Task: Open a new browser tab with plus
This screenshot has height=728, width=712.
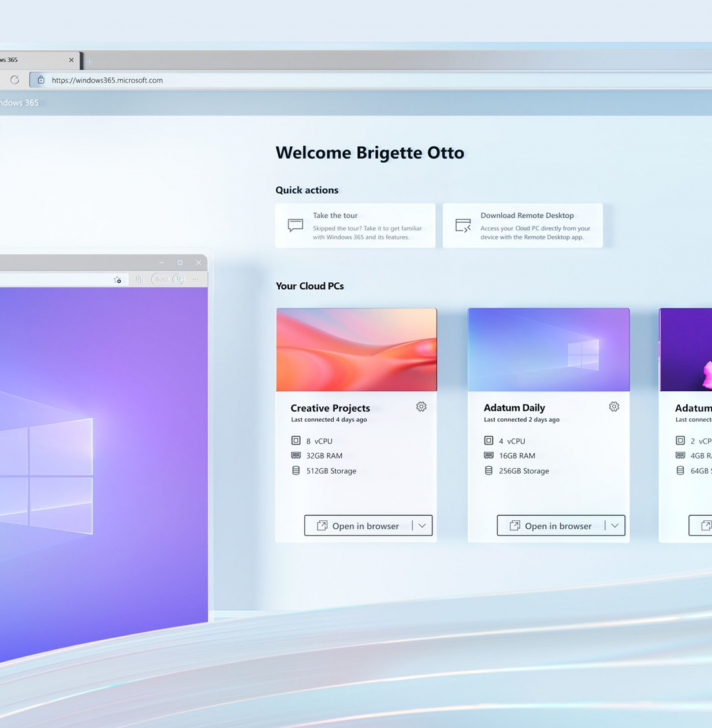Action: tap(90, 61)
